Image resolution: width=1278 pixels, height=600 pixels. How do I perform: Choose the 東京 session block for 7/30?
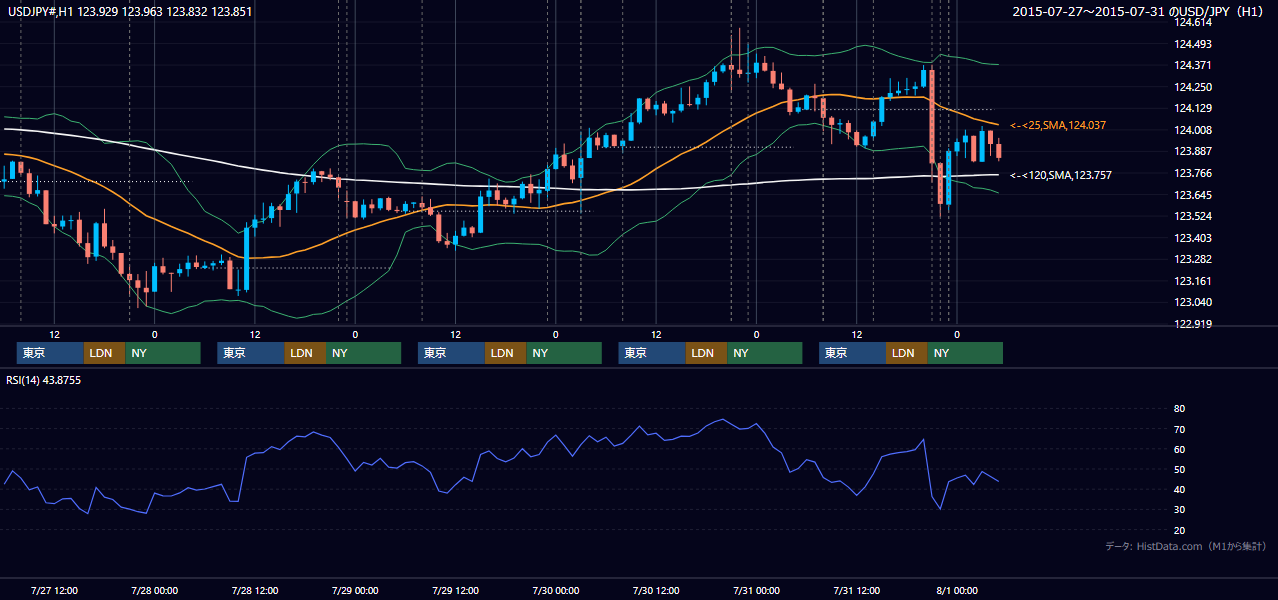[652, 353]
